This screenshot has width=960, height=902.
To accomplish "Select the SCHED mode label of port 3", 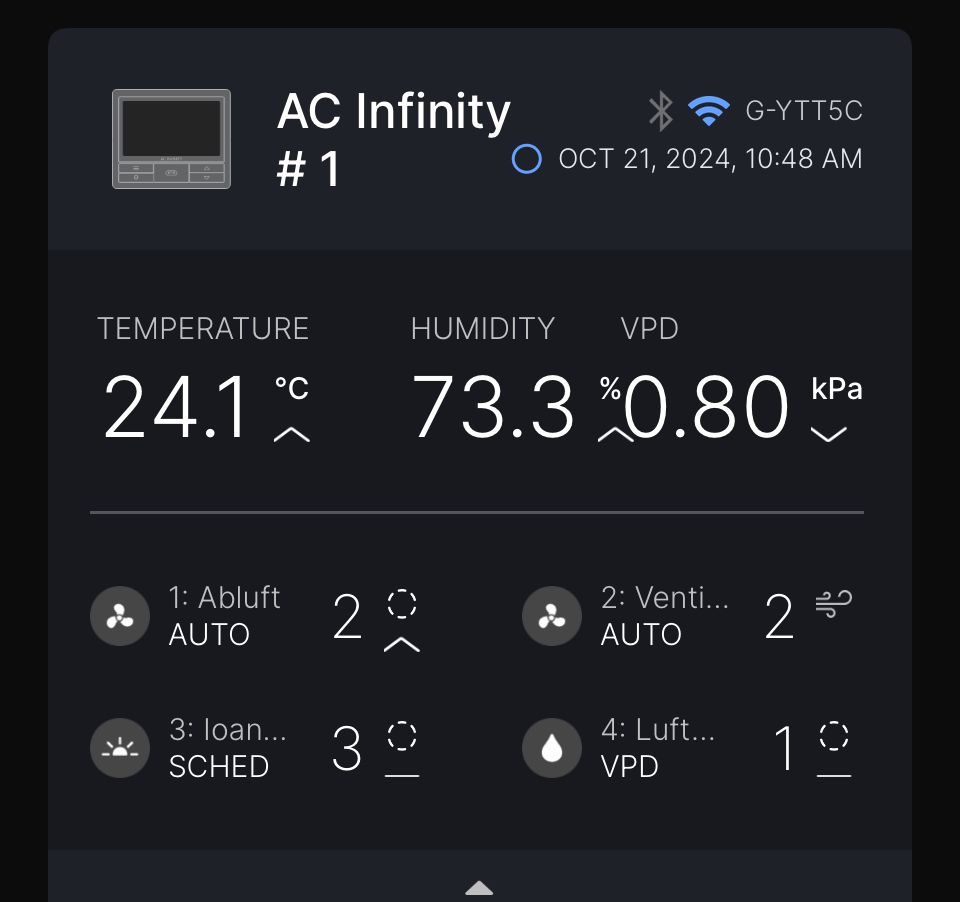I will click(x=219, y=767).
